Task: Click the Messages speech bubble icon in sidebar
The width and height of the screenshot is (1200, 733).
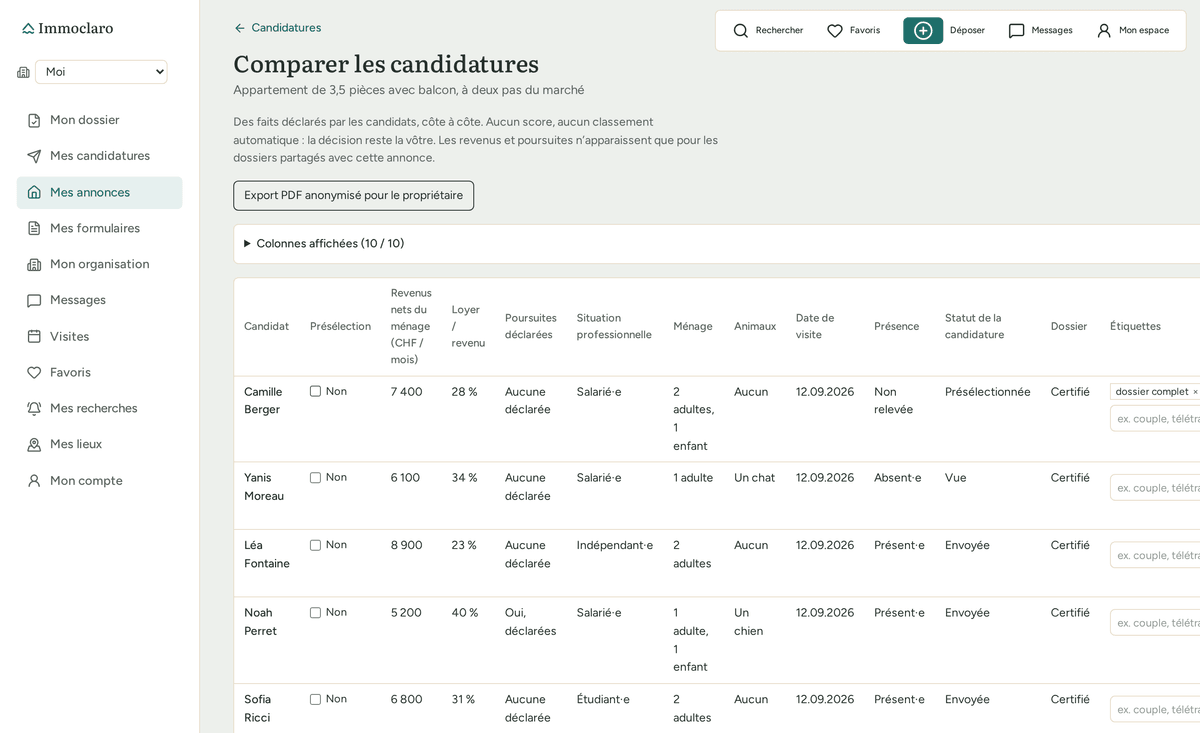Action: coord(34,300)
